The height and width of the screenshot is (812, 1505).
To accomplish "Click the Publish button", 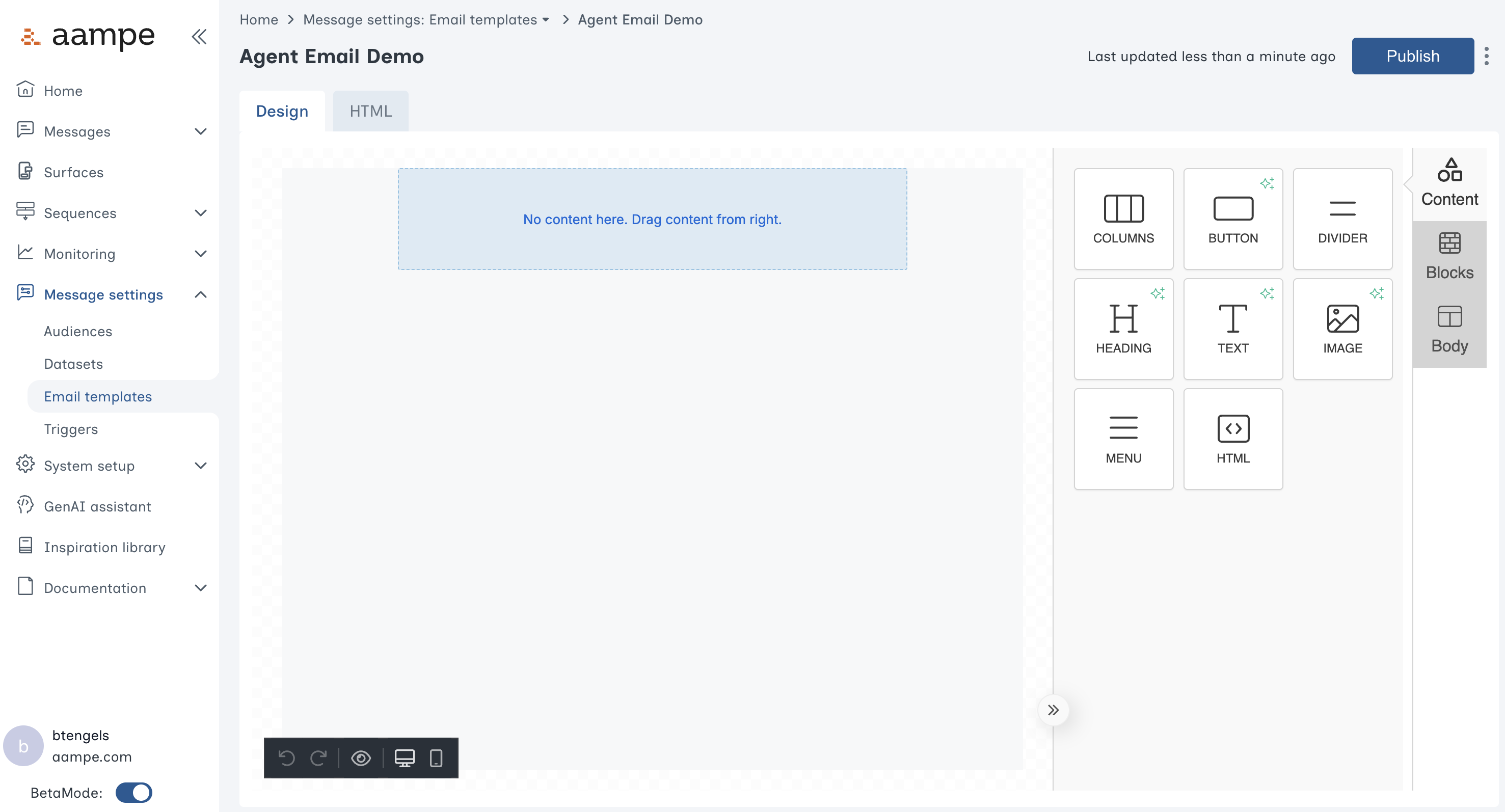I will (x=1412, y=56).
